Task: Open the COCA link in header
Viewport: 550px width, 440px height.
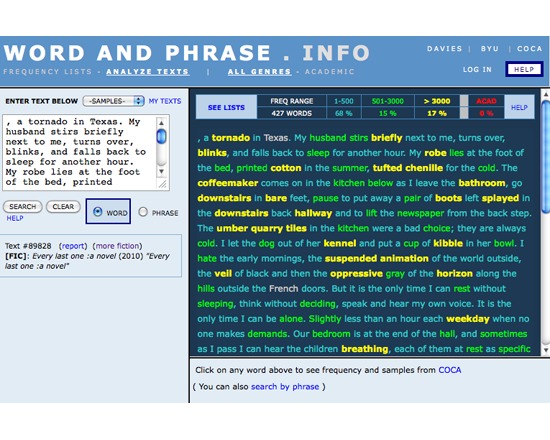Action: (x=530, y=49)
